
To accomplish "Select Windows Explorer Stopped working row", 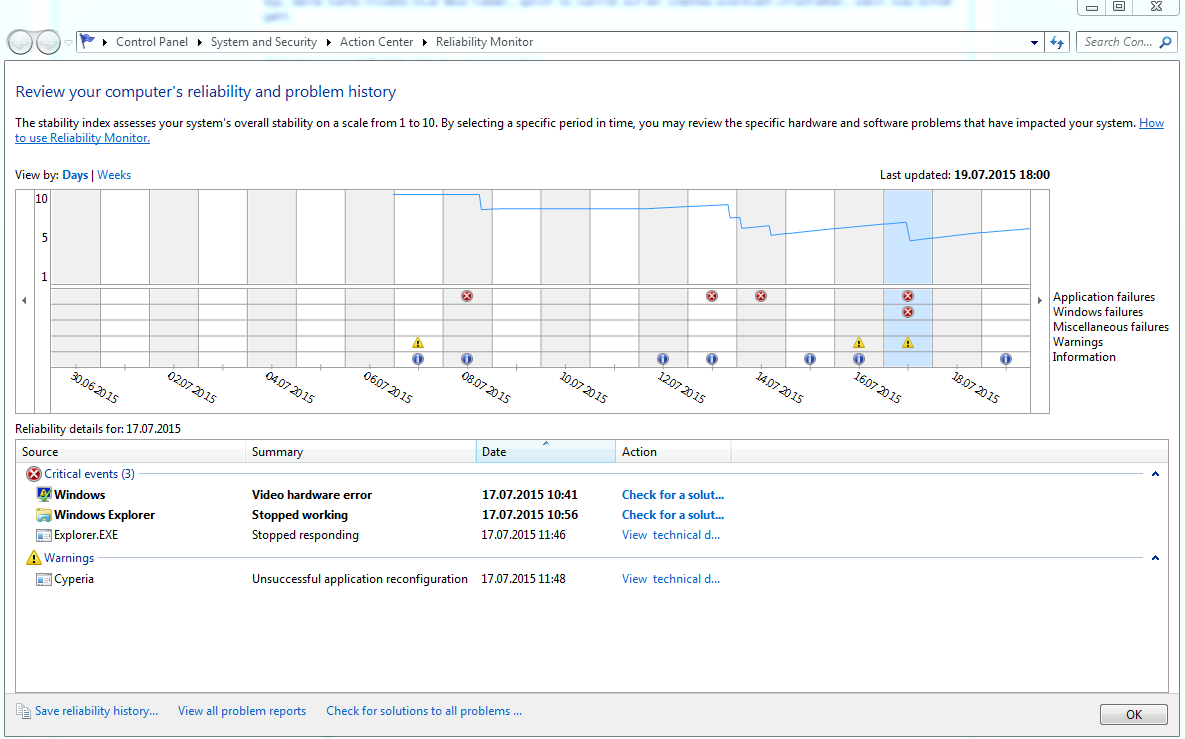I will [592, 515].
